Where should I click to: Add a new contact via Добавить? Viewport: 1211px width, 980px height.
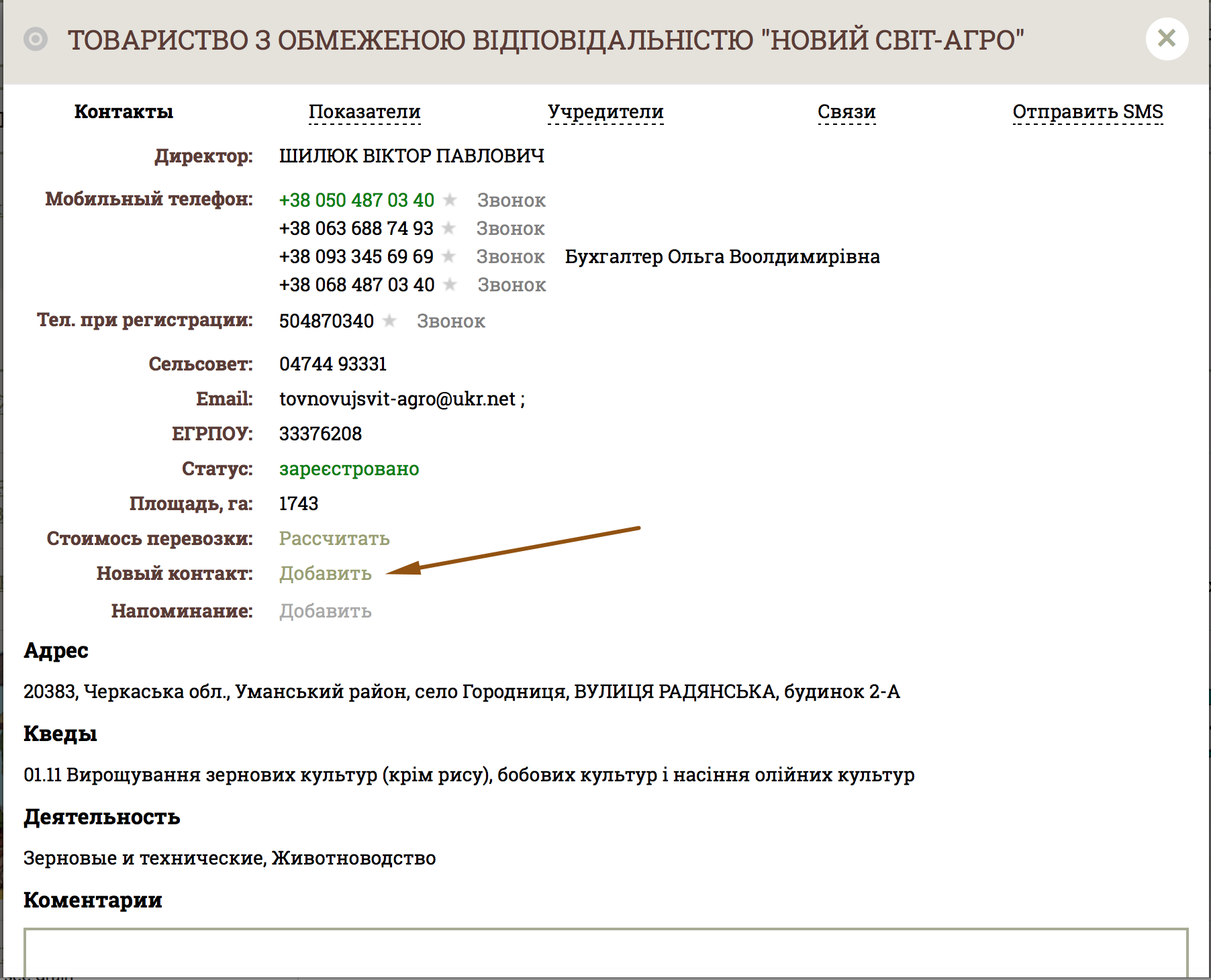tap(326, 573)
